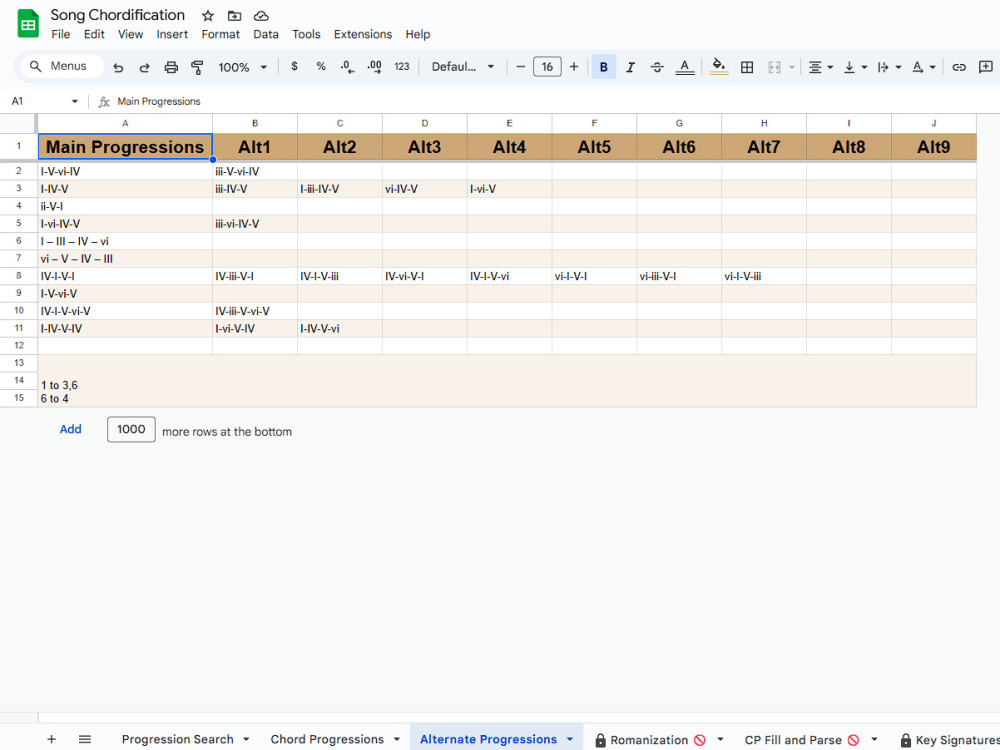1000x750 pixels.
Task: Increase decimal places
Action: pos(374,66)
